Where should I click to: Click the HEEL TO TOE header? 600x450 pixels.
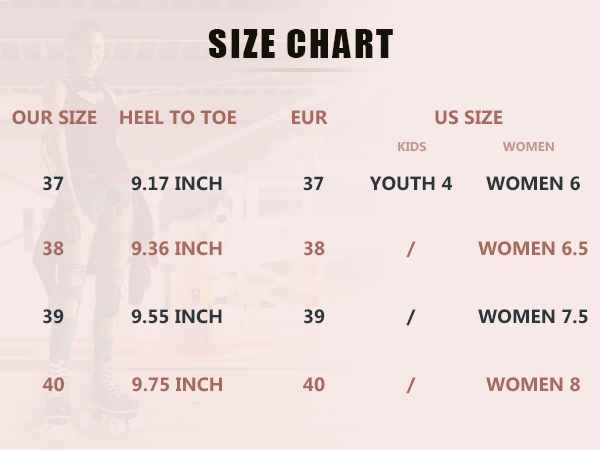pyautogui.click(x=178, y=117)
